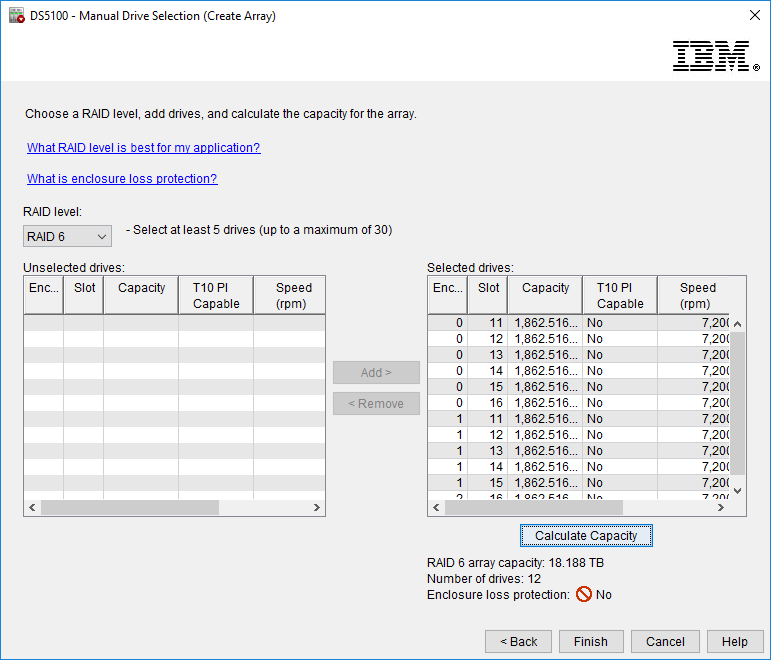Click the DS5100 application icon in title bar
Viewport: 771px width, 660px height.
pyautogui.click(x=16, y=16)
